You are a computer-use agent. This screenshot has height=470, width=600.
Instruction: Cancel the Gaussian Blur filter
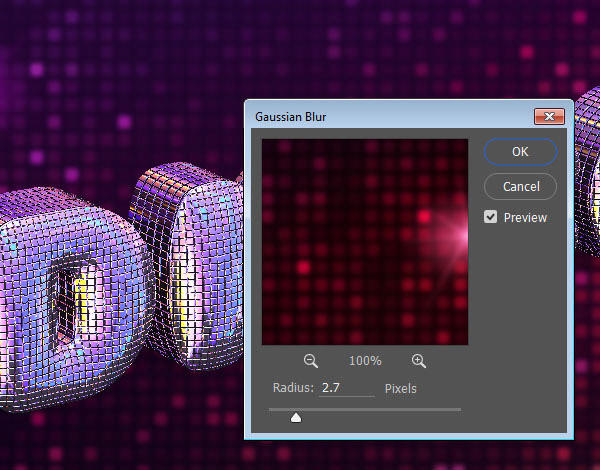click(521, 186)
